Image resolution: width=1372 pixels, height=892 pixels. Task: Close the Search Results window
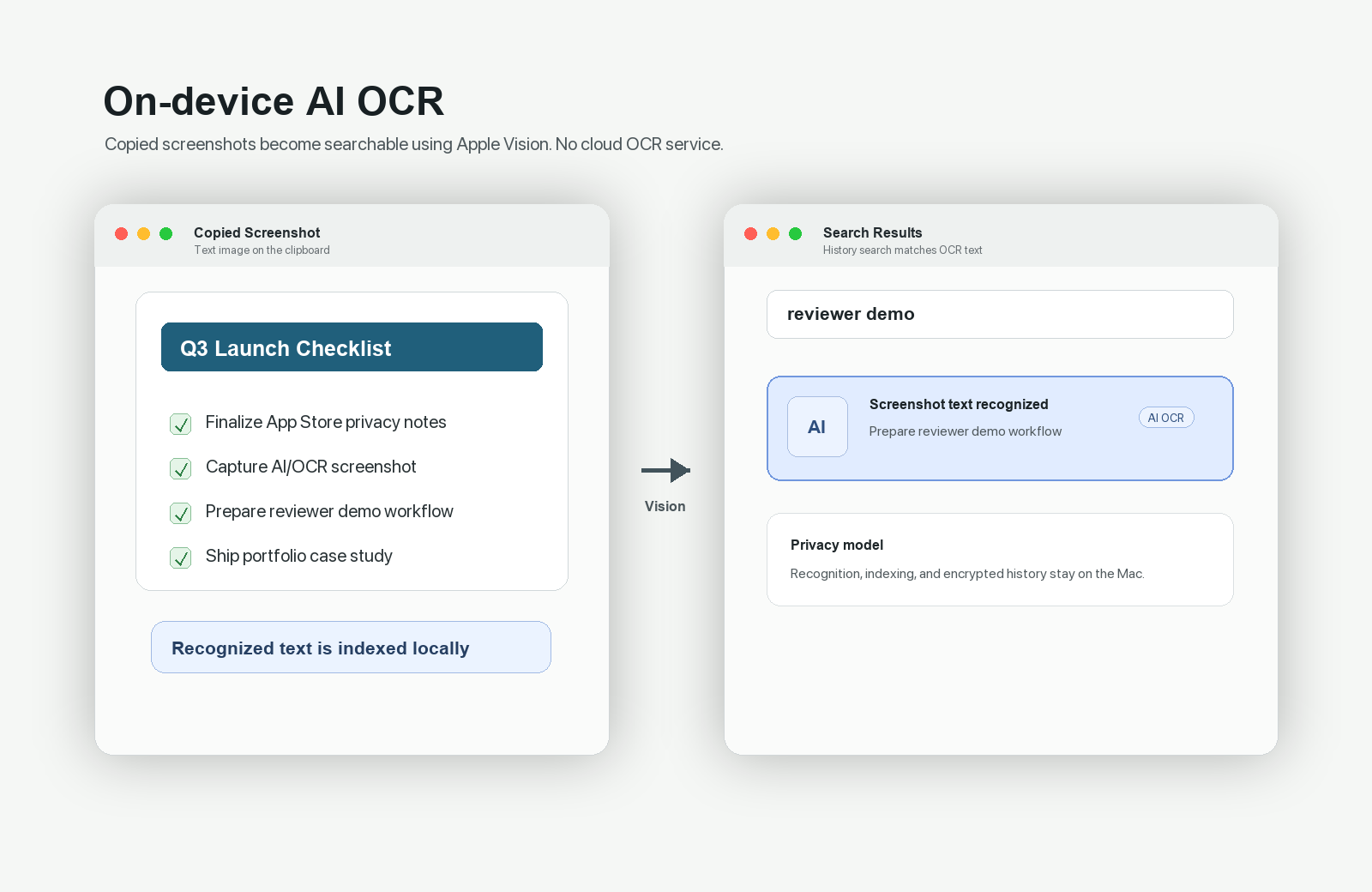[751, 233]
